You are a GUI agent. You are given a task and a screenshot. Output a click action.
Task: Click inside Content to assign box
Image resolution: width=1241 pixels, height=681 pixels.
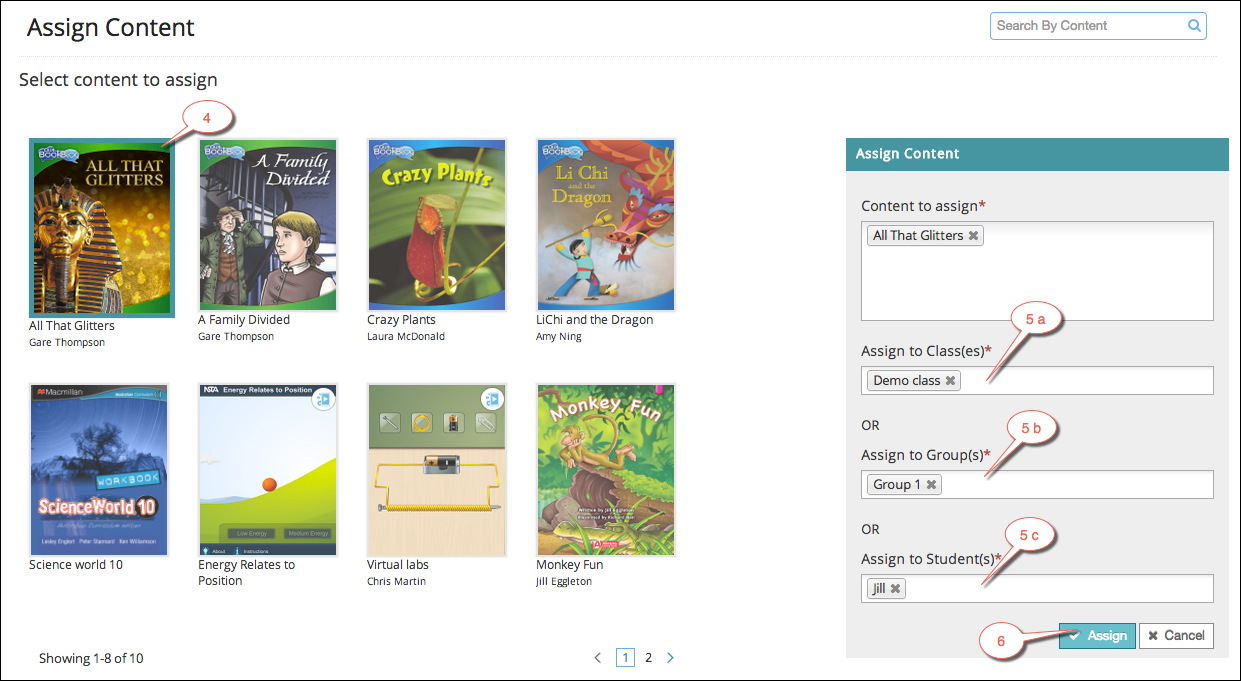(1037, 271)
